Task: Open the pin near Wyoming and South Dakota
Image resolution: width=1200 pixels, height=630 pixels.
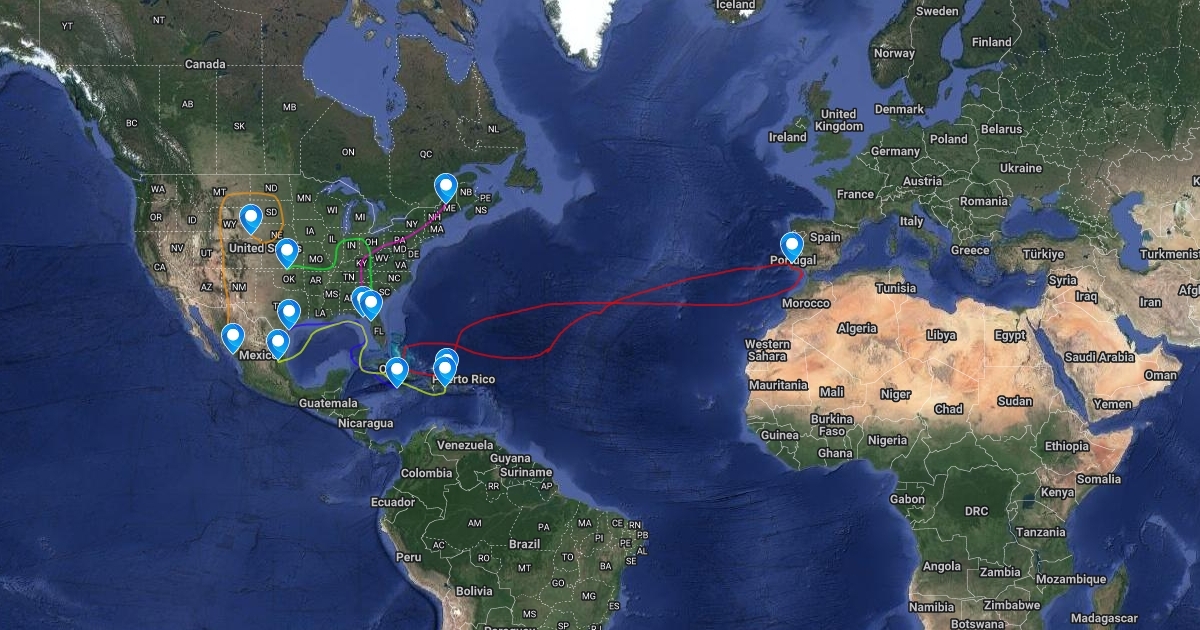Action: [x=251, y=218]
